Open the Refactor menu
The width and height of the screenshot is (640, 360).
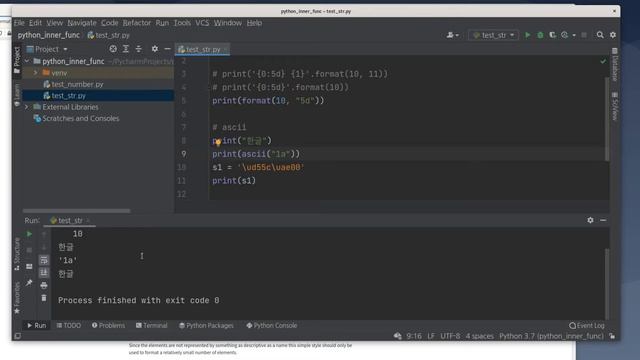coord(137,23)
